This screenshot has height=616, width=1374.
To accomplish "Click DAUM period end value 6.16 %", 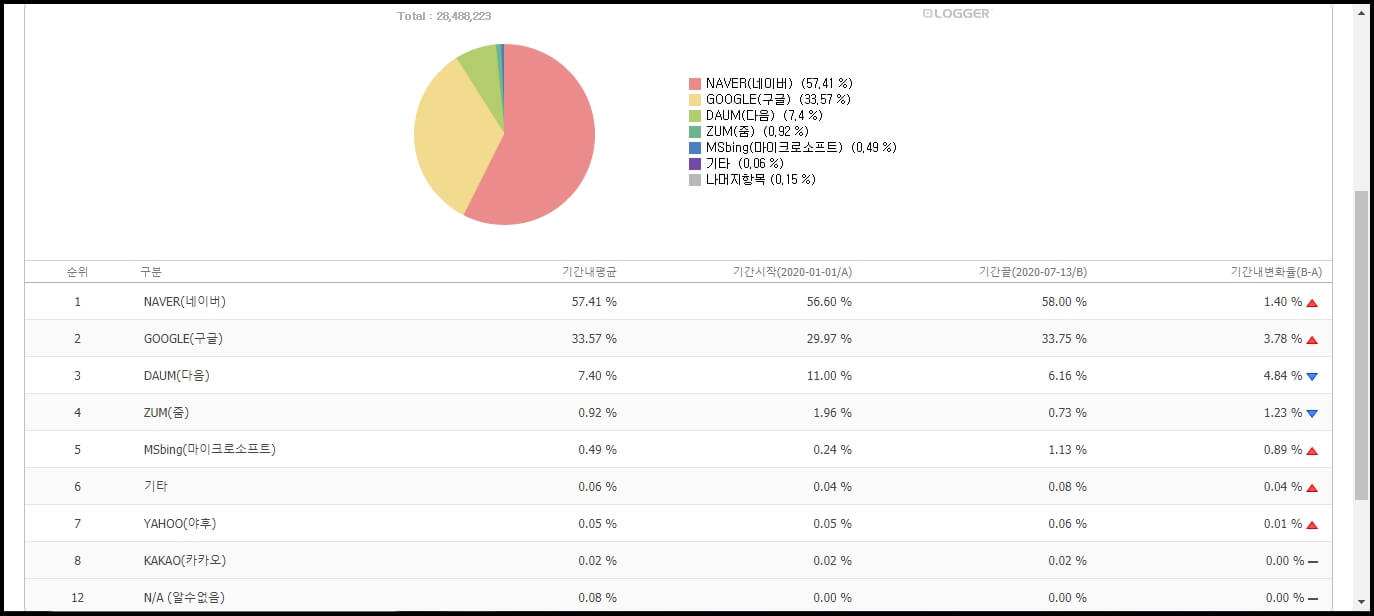I will [x=1068, y=376].
